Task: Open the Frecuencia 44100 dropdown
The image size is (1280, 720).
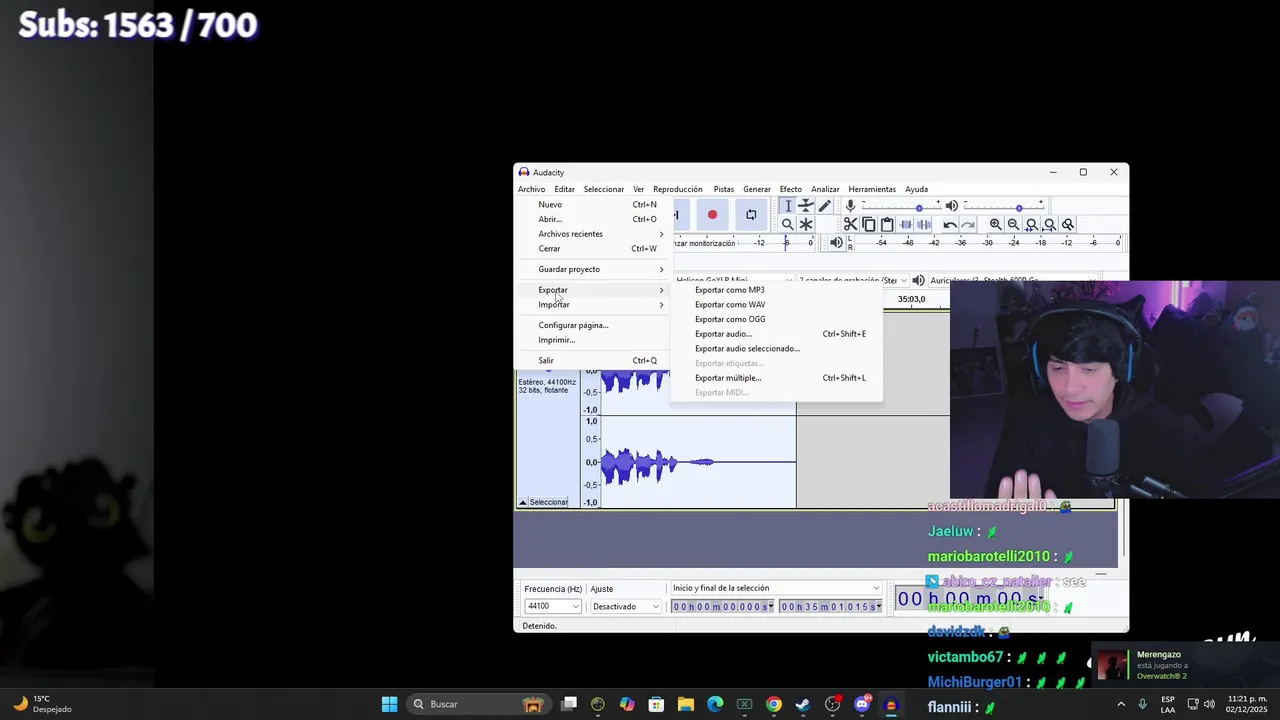Action: point(552,606)
